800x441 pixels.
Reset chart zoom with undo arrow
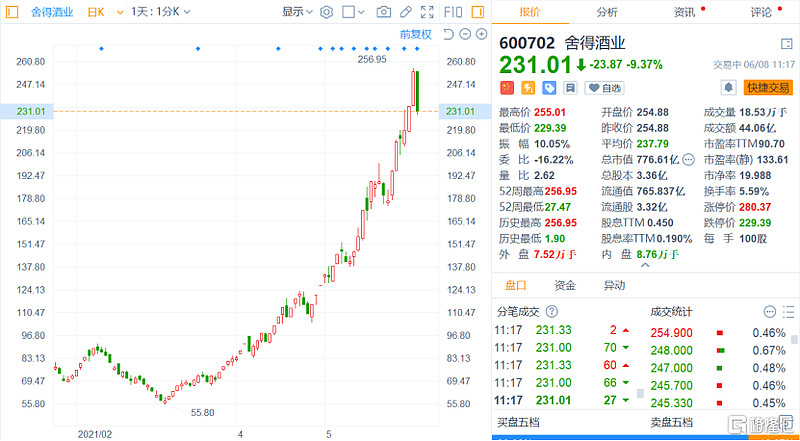448,34
